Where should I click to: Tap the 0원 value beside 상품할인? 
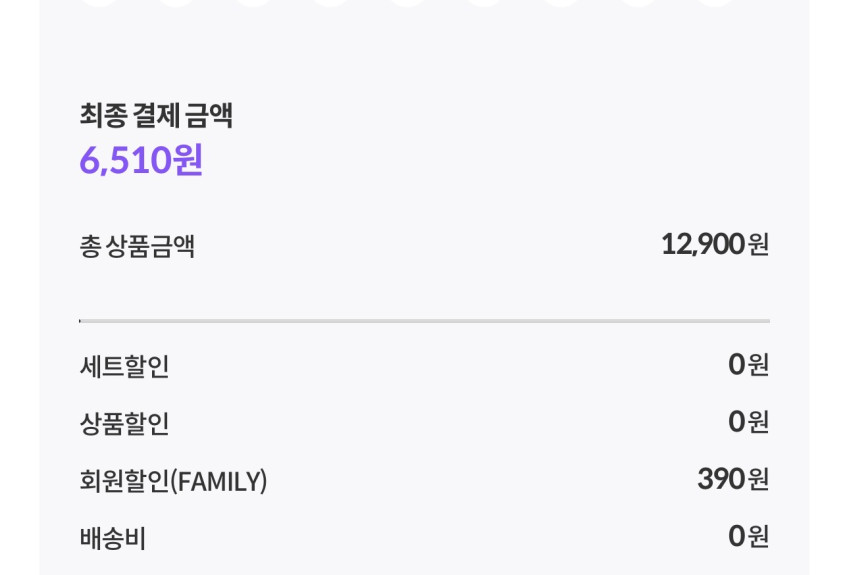coord(748,422)
